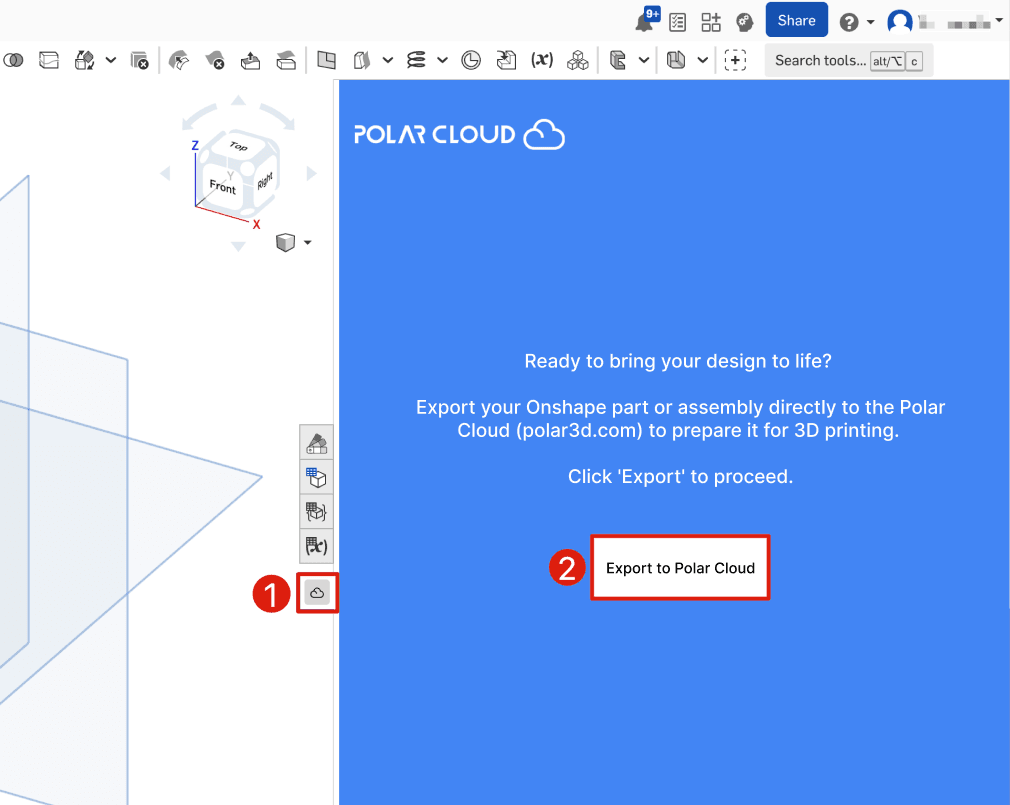The height and width of the screenshot is (805, 1010).
Task: Open the Variable table panel icon
Action: pos(317,546)
